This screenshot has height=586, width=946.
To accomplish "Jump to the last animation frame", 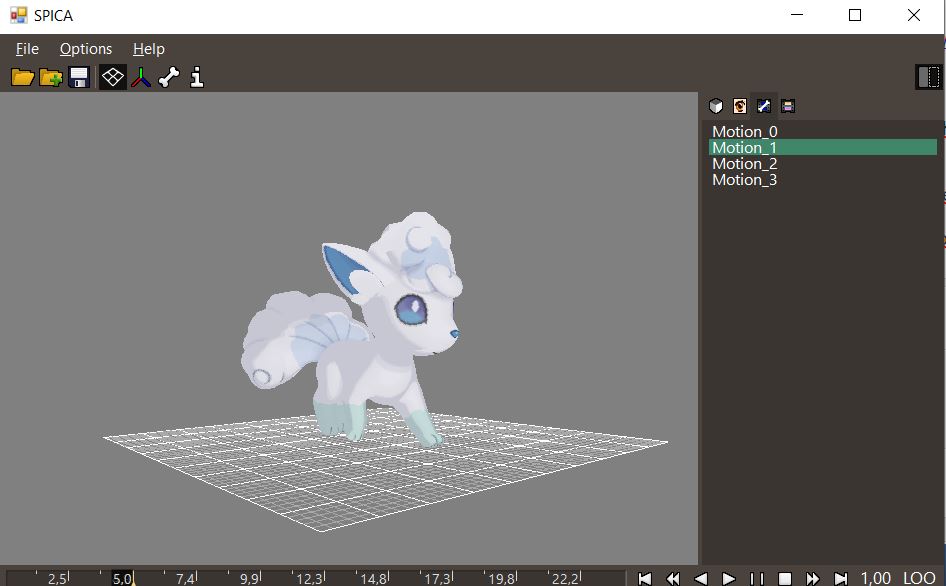I will (x=840, y=579).
